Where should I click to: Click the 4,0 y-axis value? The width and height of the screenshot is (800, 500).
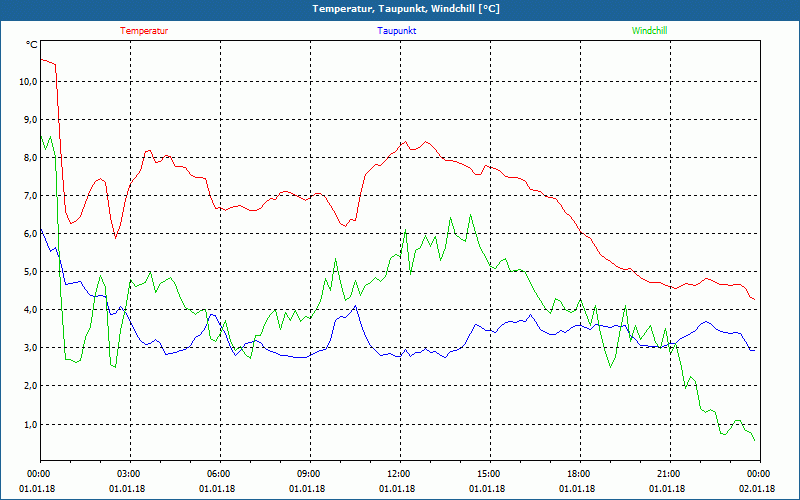click(x=31, y=310)
